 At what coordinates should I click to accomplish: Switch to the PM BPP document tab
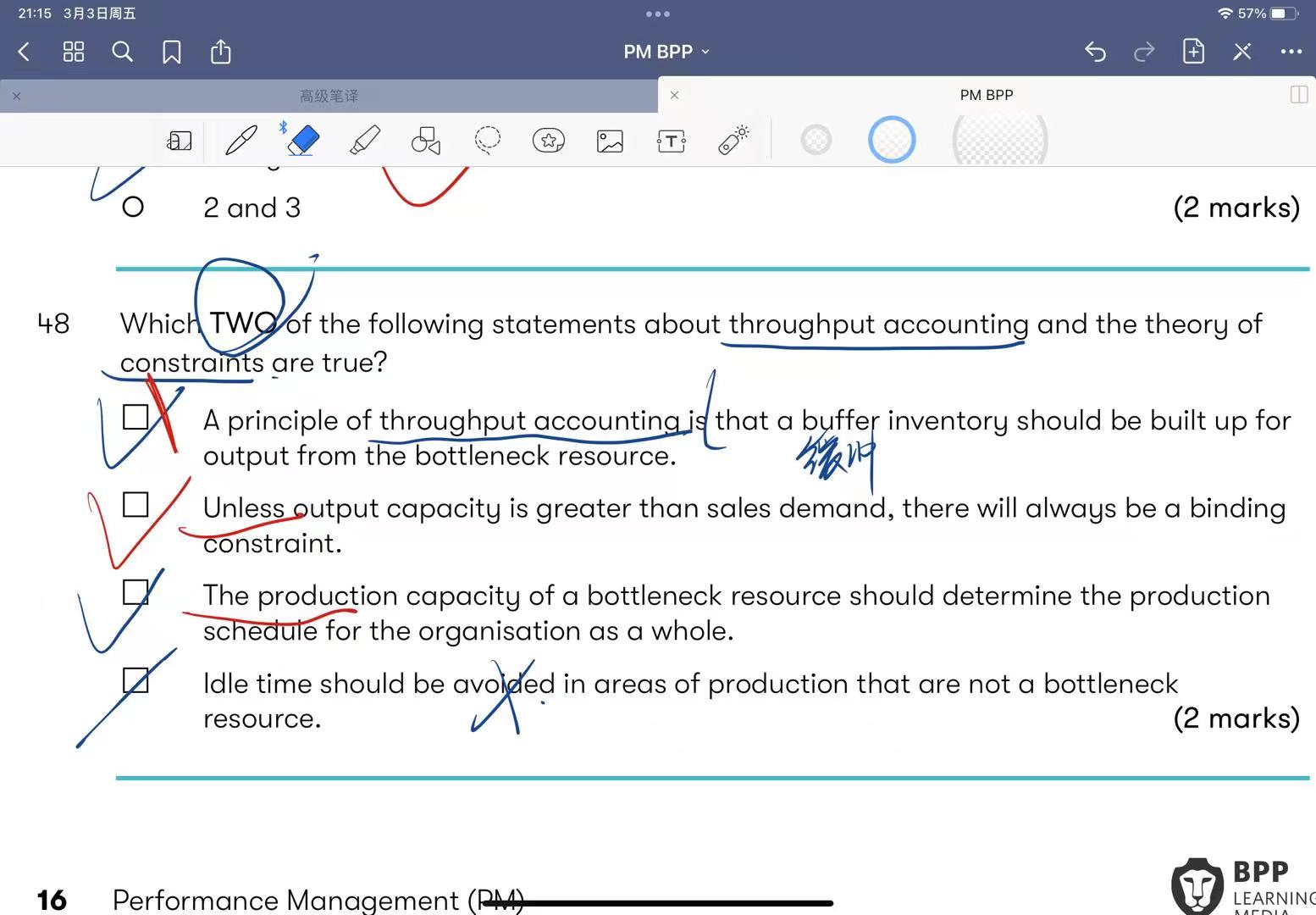986,95
